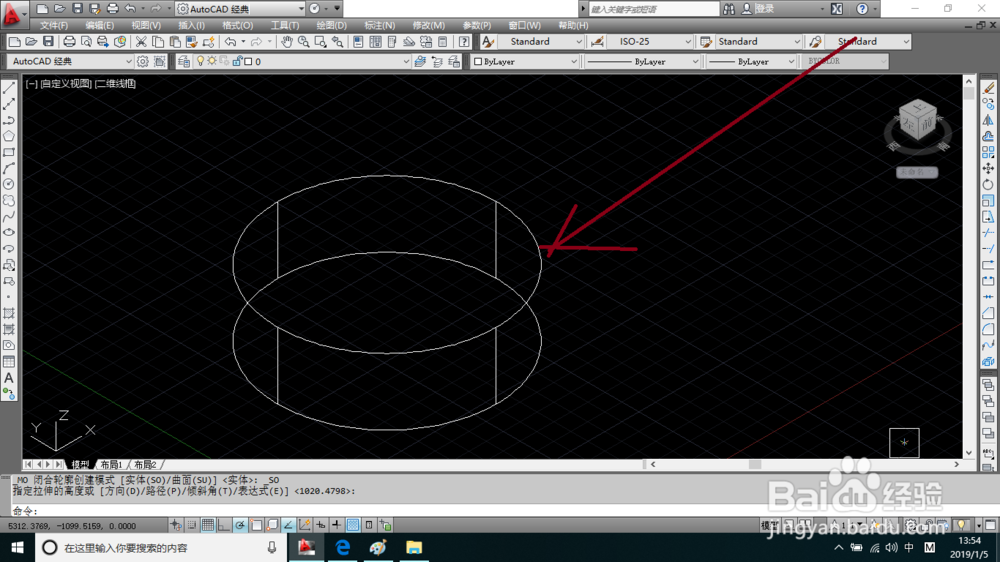Select the Mirror tool in modify toolbar

pos(988,120)
